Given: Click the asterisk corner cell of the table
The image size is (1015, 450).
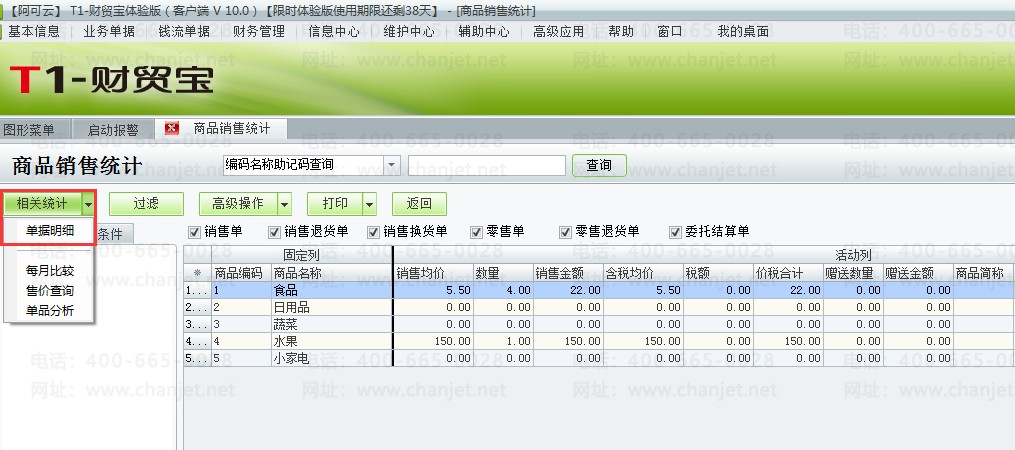Looking at the screenshot, I should [x=197, y=273].
